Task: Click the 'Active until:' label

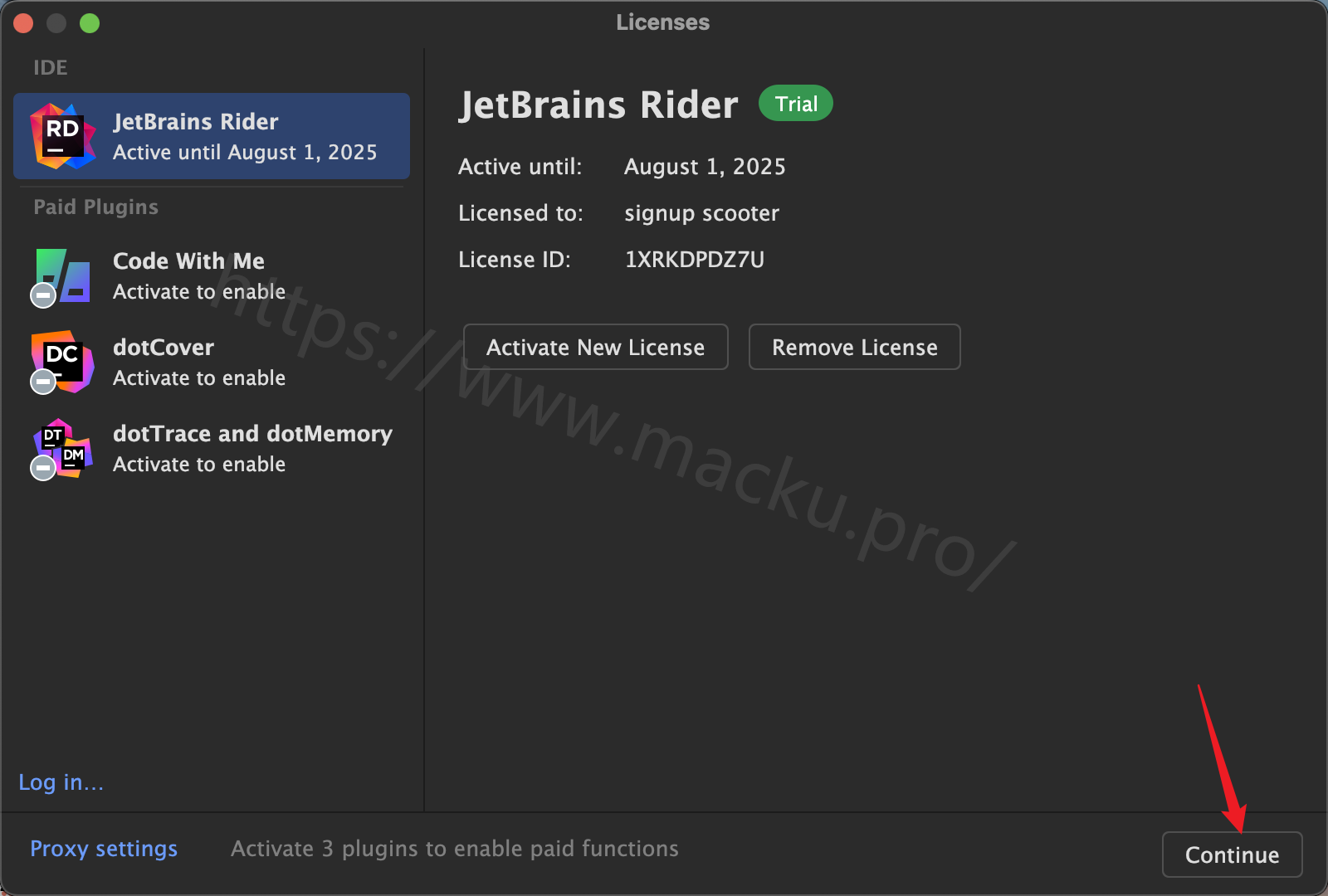Action: pos(520,167)
